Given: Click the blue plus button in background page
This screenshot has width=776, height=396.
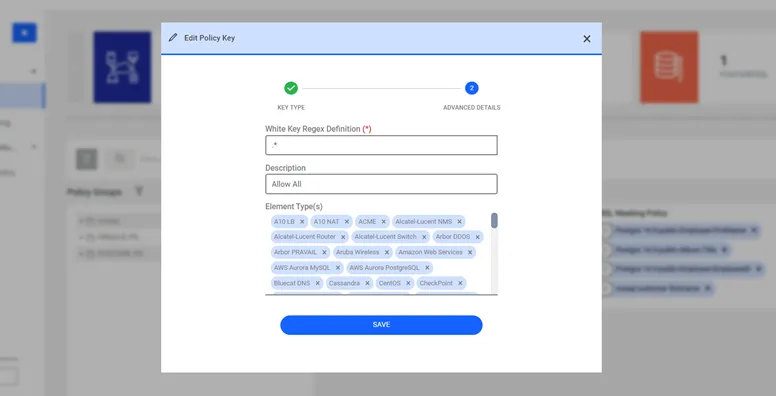Looking at the screenshot, I should pyautogui.click(x=24, y=33).
